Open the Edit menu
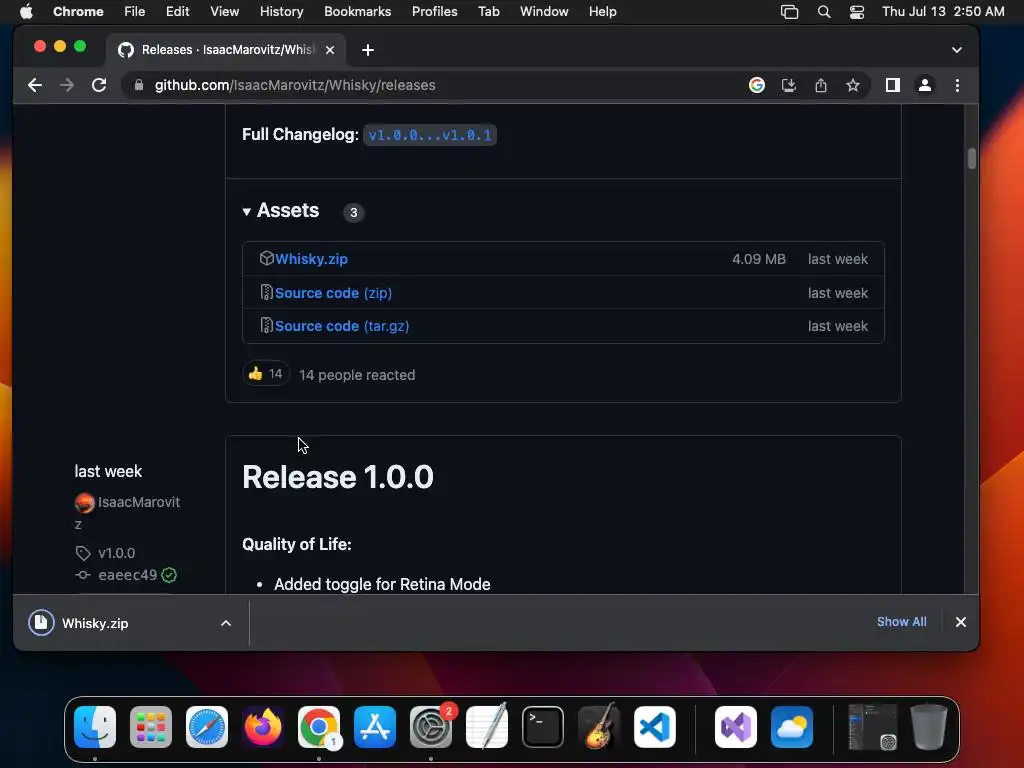 click(x=177, y=11)
